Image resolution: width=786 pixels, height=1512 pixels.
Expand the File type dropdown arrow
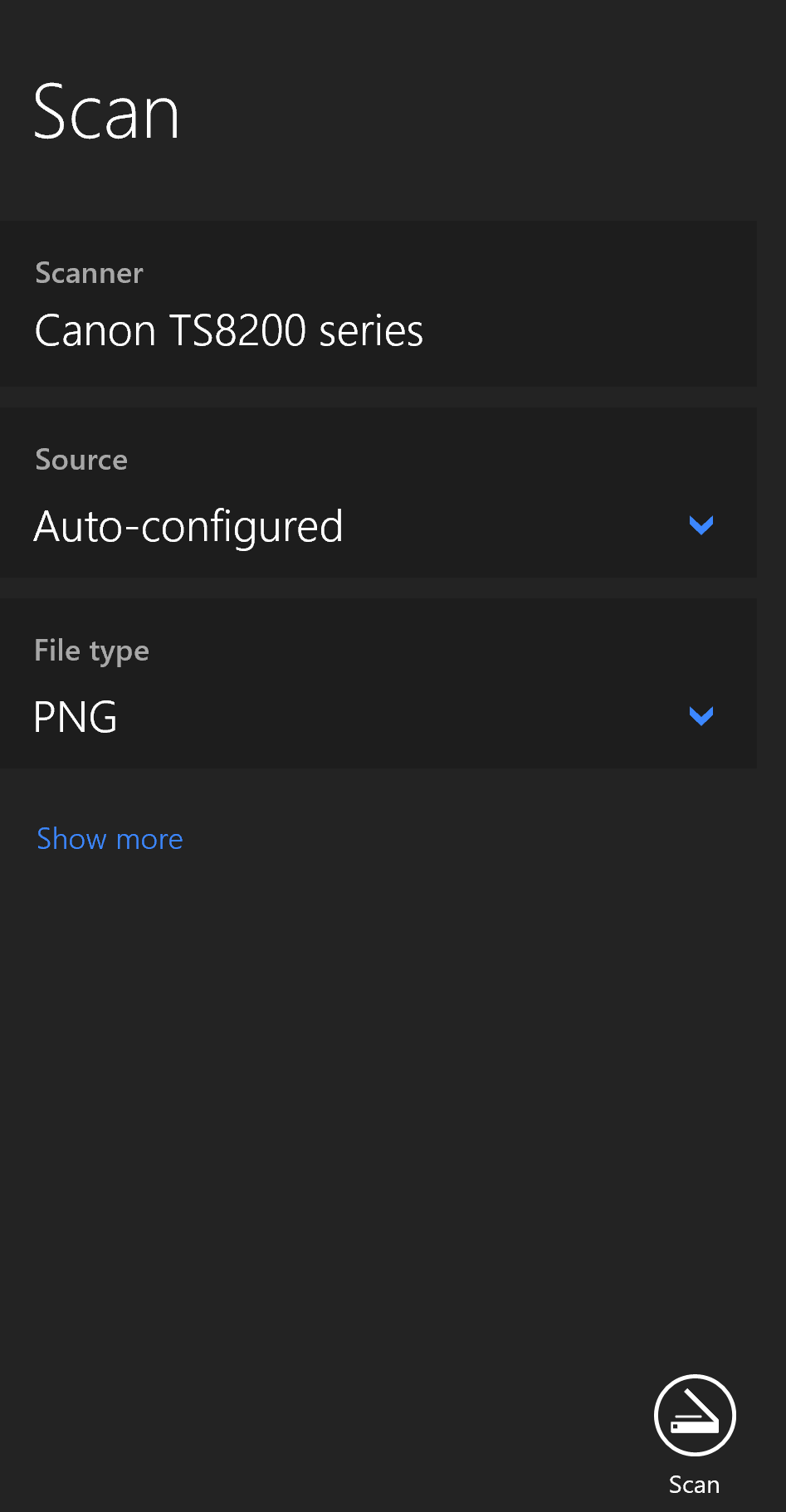(701, 716)
